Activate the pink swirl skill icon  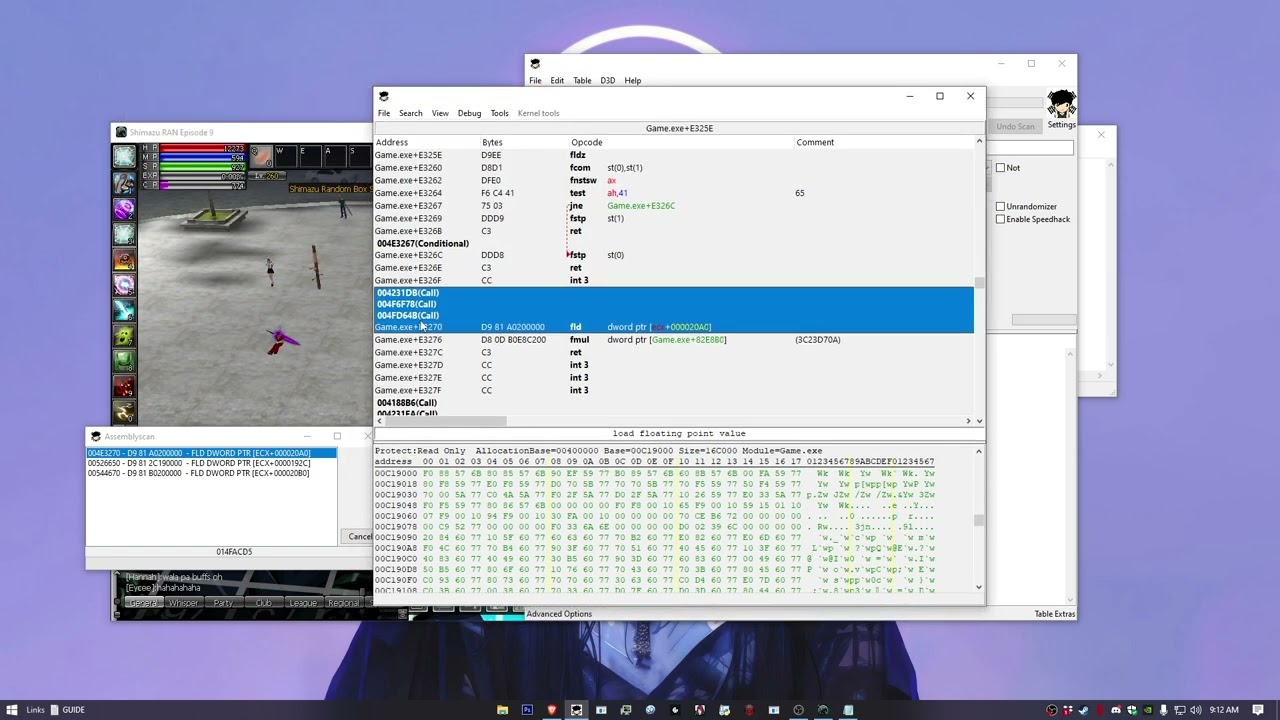[x=124, y=286]
